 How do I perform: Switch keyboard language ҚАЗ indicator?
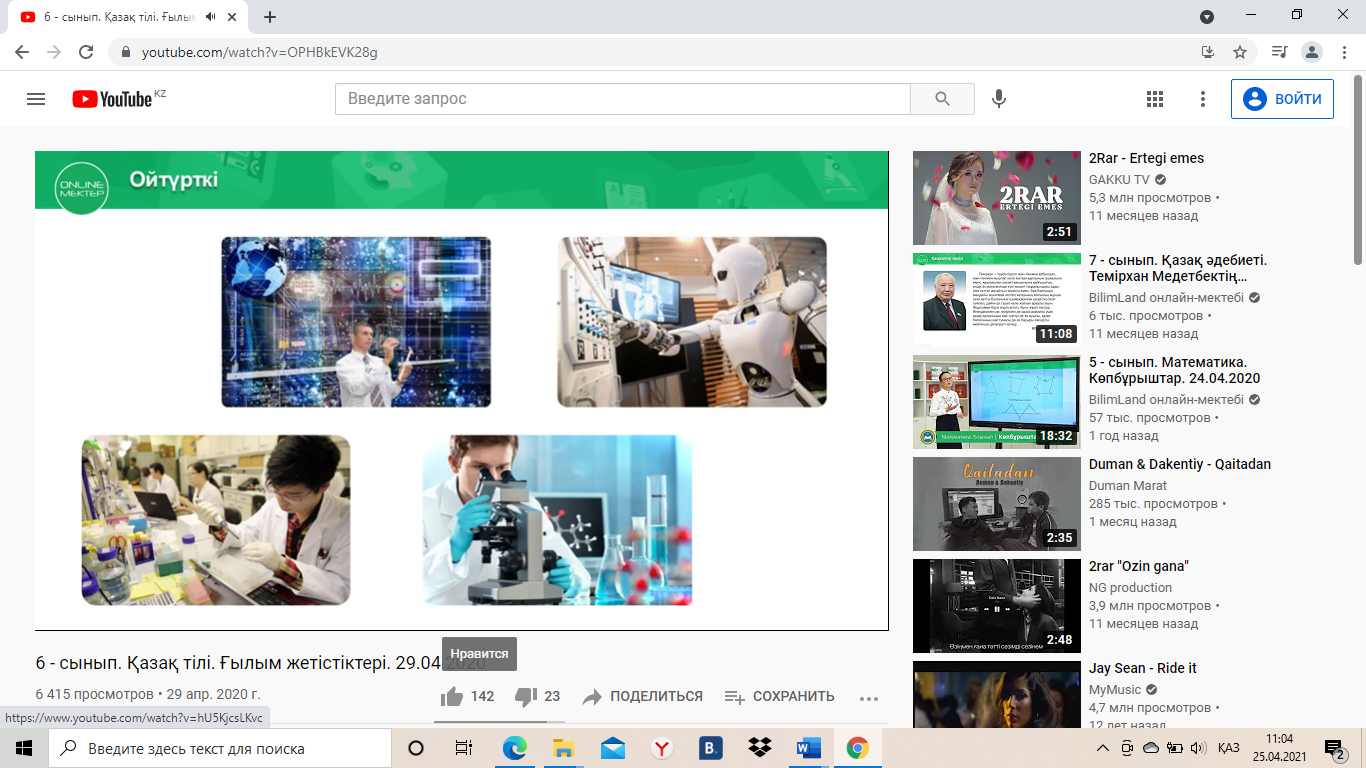pyautogui.click(x=1229, y=748)
